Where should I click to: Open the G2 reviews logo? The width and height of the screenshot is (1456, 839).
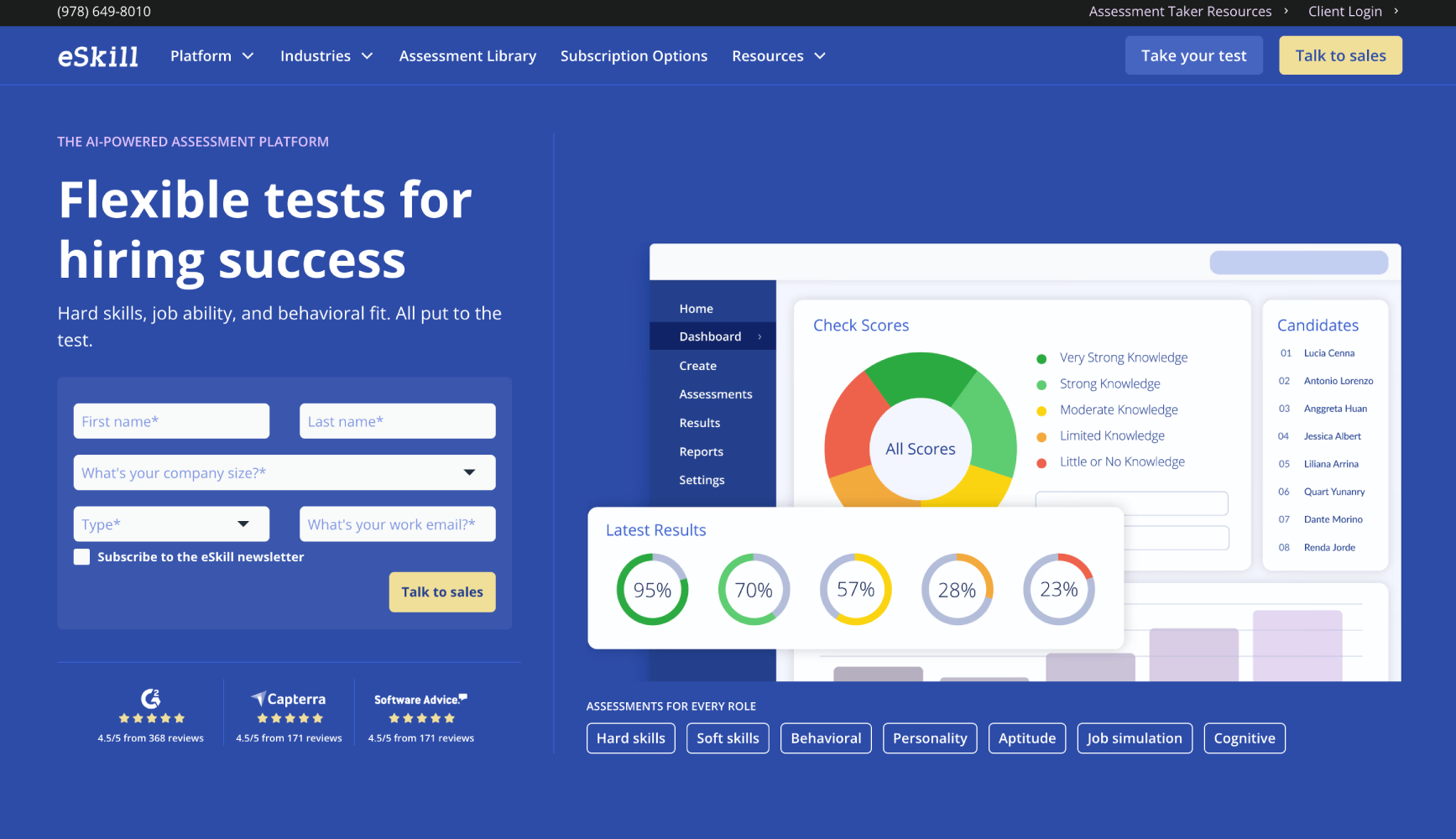pos(151,698)
